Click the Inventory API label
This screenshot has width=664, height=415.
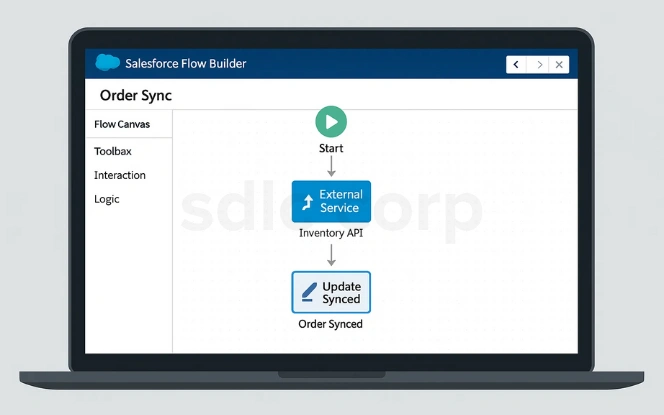(331, 233)
